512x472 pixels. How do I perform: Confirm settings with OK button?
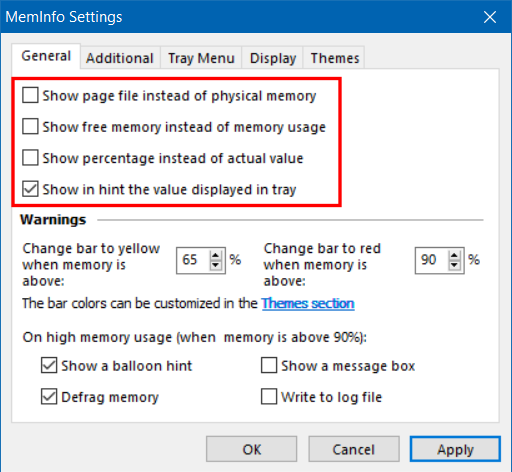pyautogui.click(x=252, y=449)
